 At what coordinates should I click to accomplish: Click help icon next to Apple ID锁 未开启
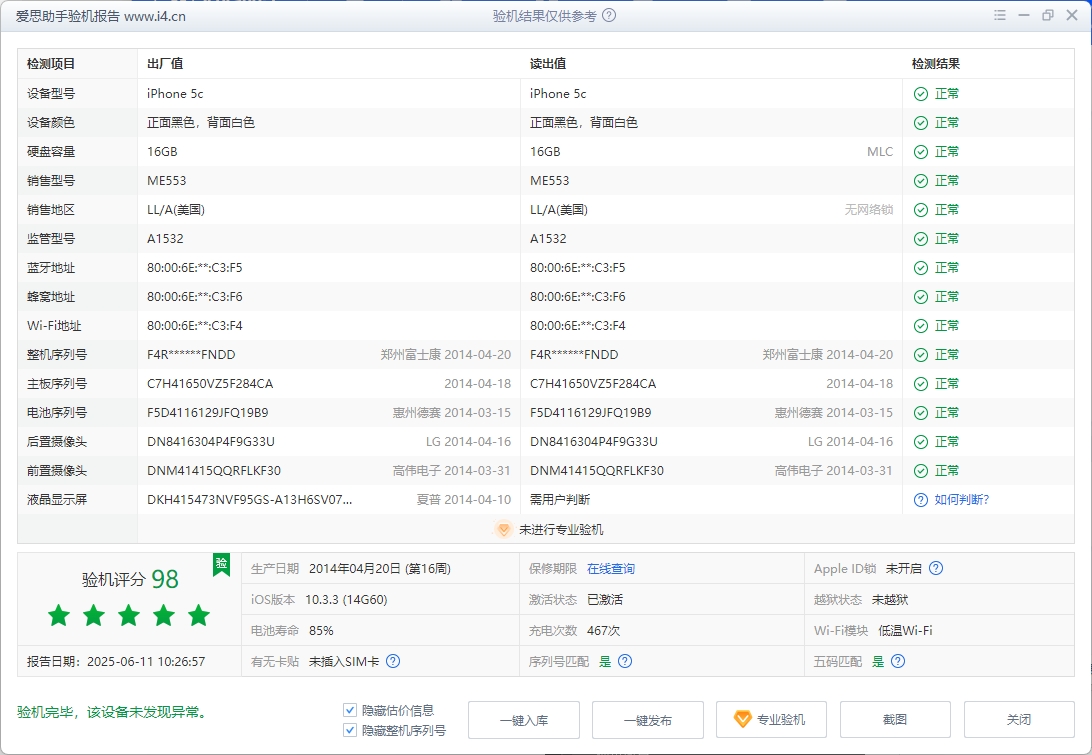[x=936, y=568]
